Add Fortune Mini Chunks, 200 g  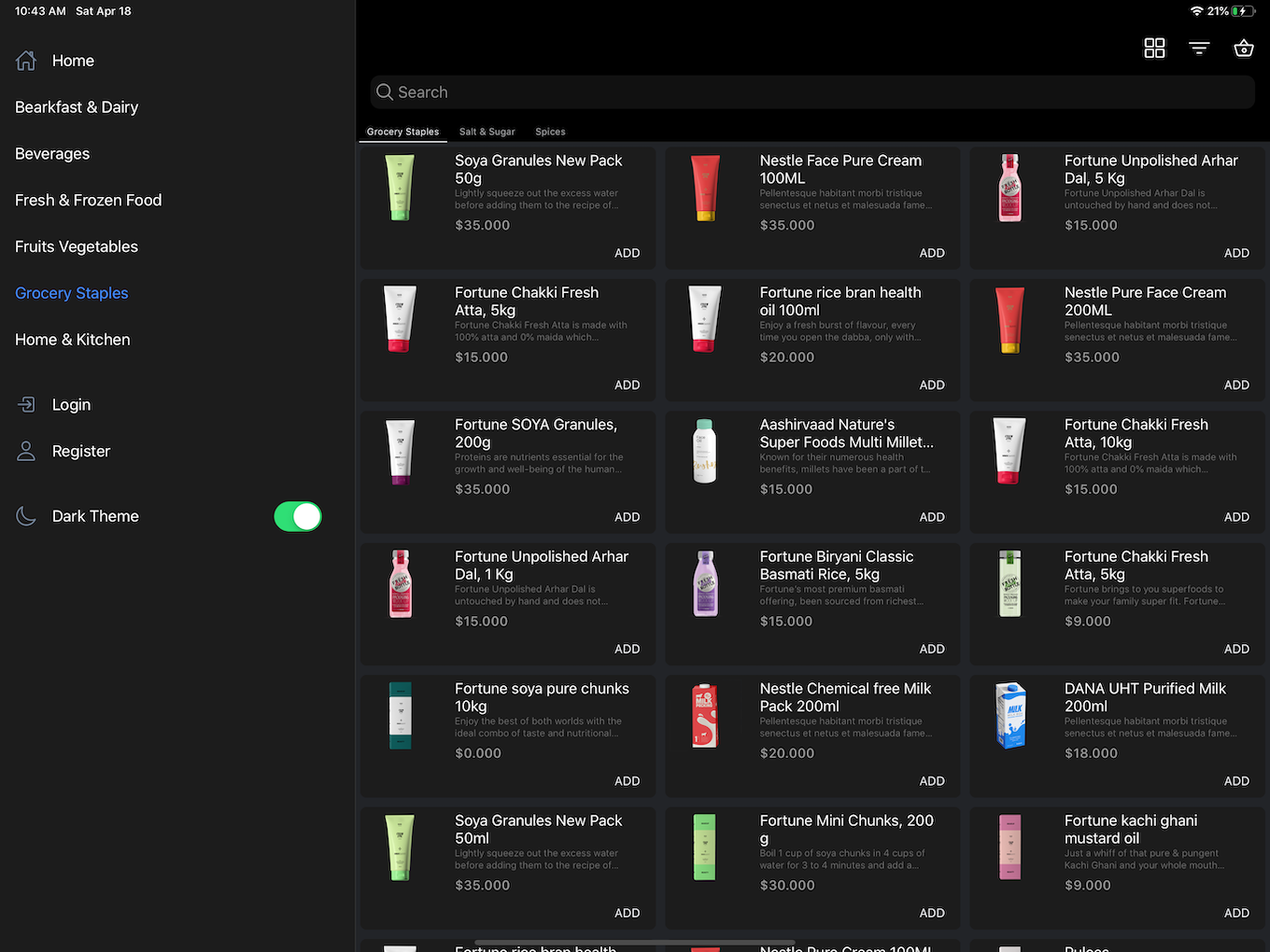tap(932, 913)
